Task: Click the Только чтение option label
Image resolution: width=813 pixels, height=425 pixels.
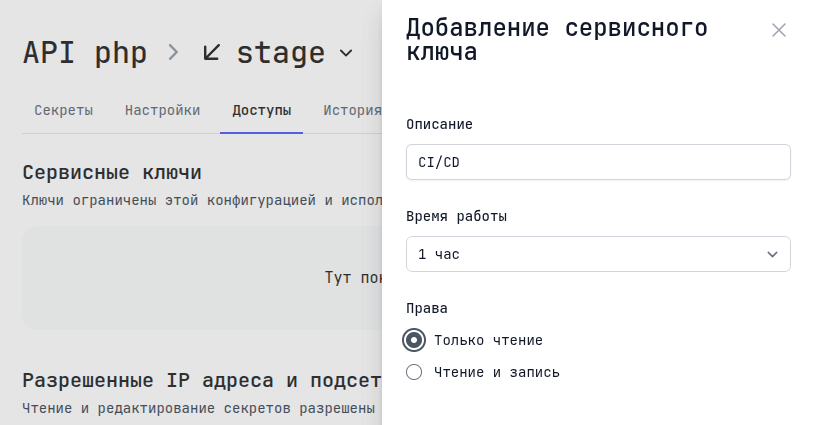Action: tap(488, 340)
